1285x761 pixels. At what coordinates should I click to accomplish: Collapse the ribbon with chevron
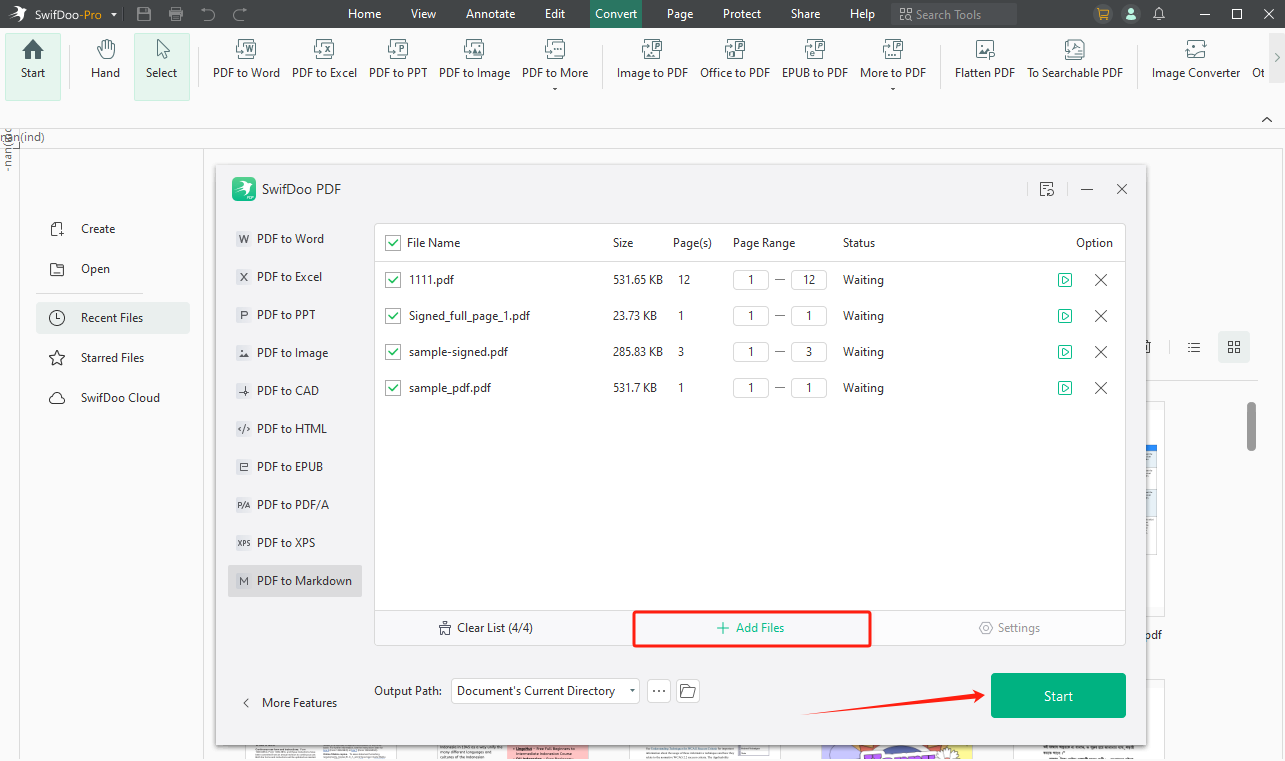[x=1267, y=119]
